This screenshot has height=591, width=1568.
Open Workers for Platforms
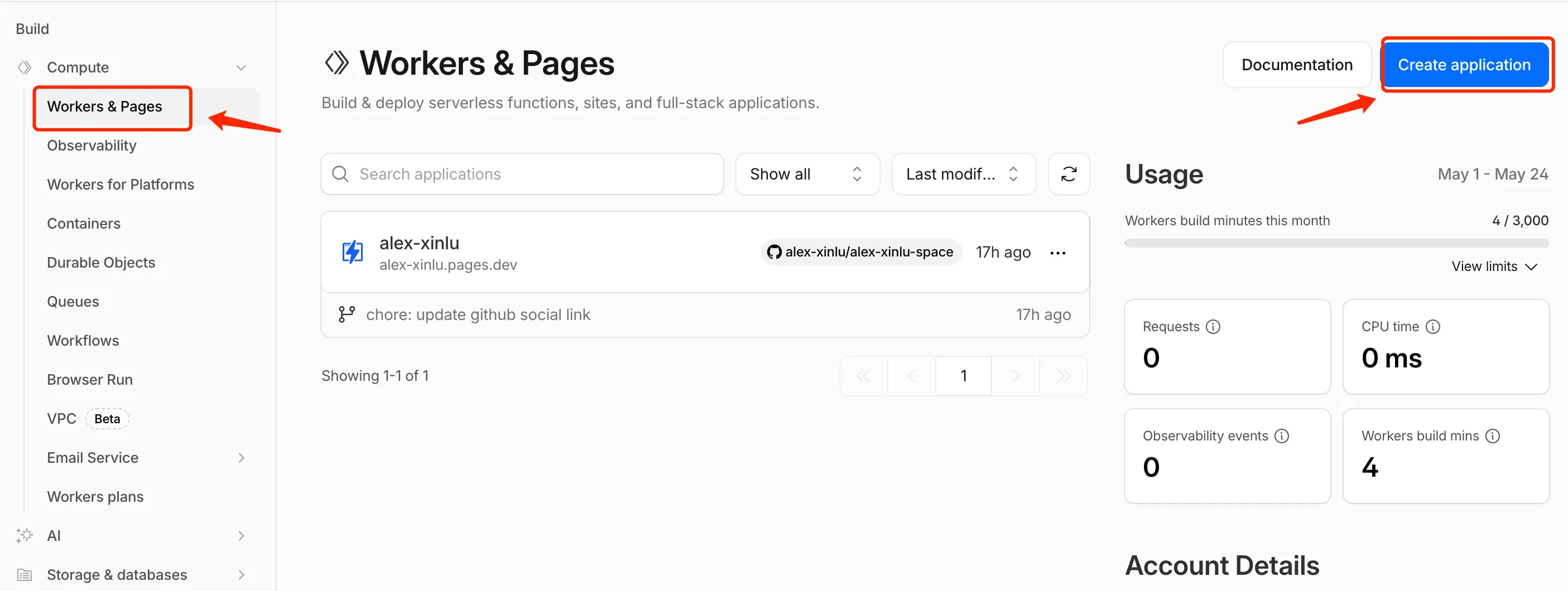121,184
